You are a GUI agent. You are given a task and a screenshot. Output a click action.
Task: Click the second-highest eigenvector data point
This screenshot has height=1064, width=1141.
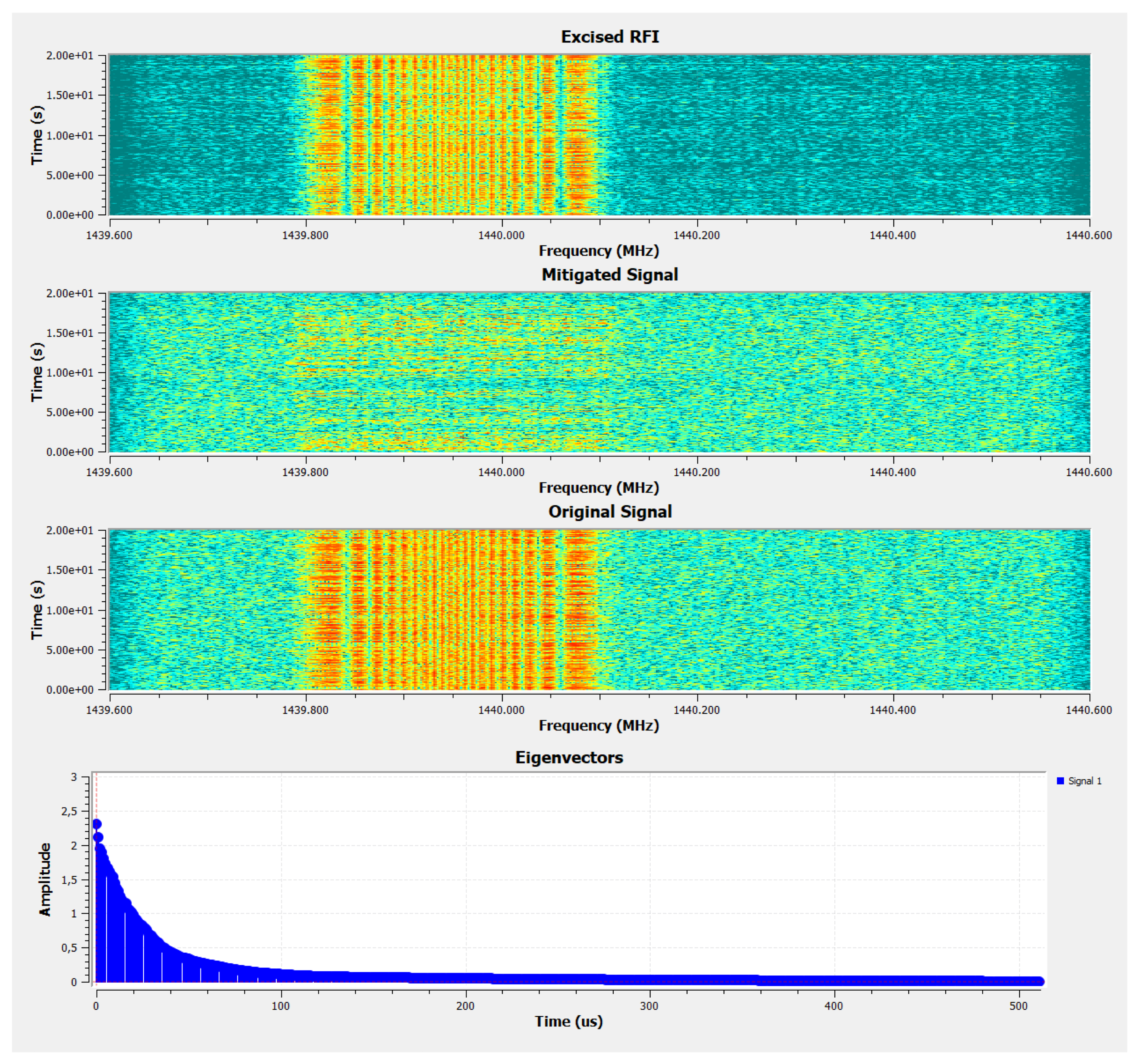(98, 837)
